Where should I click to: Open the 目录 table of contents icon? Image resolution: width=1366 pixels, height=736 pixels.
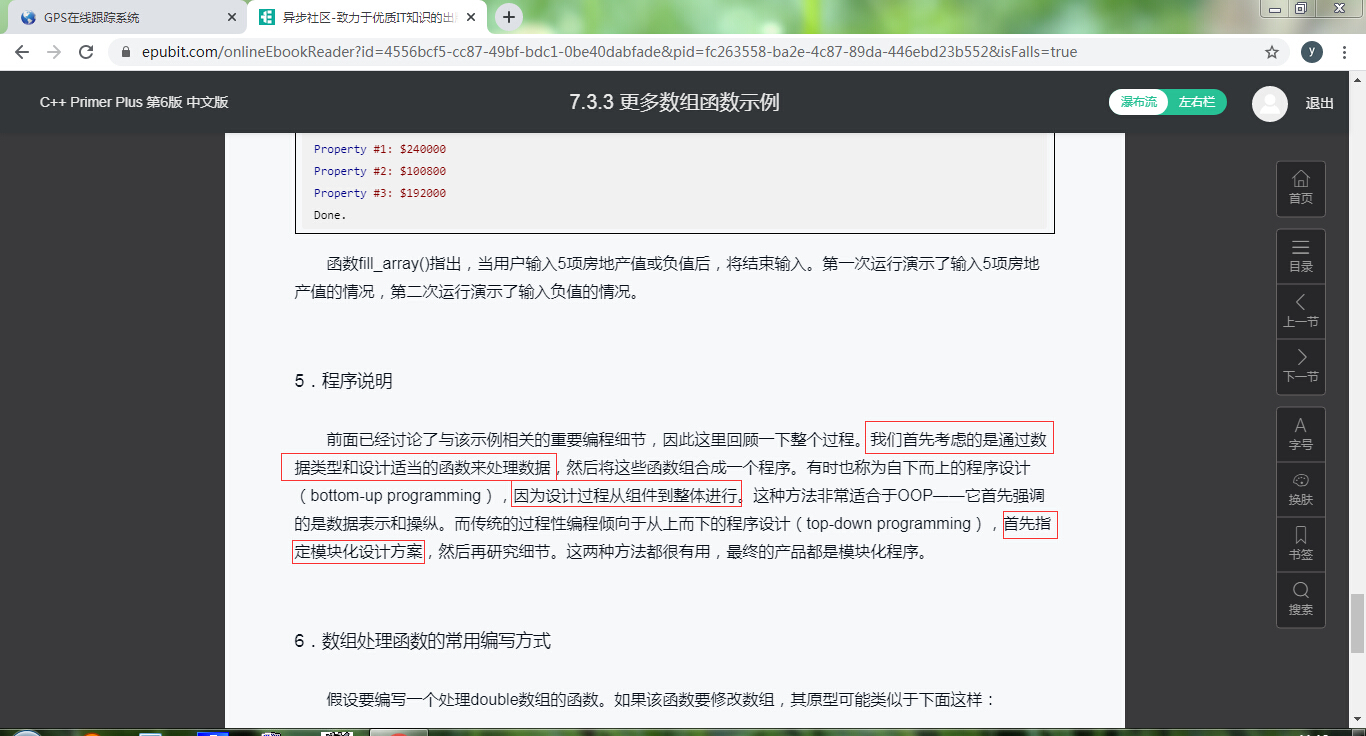1300,256
